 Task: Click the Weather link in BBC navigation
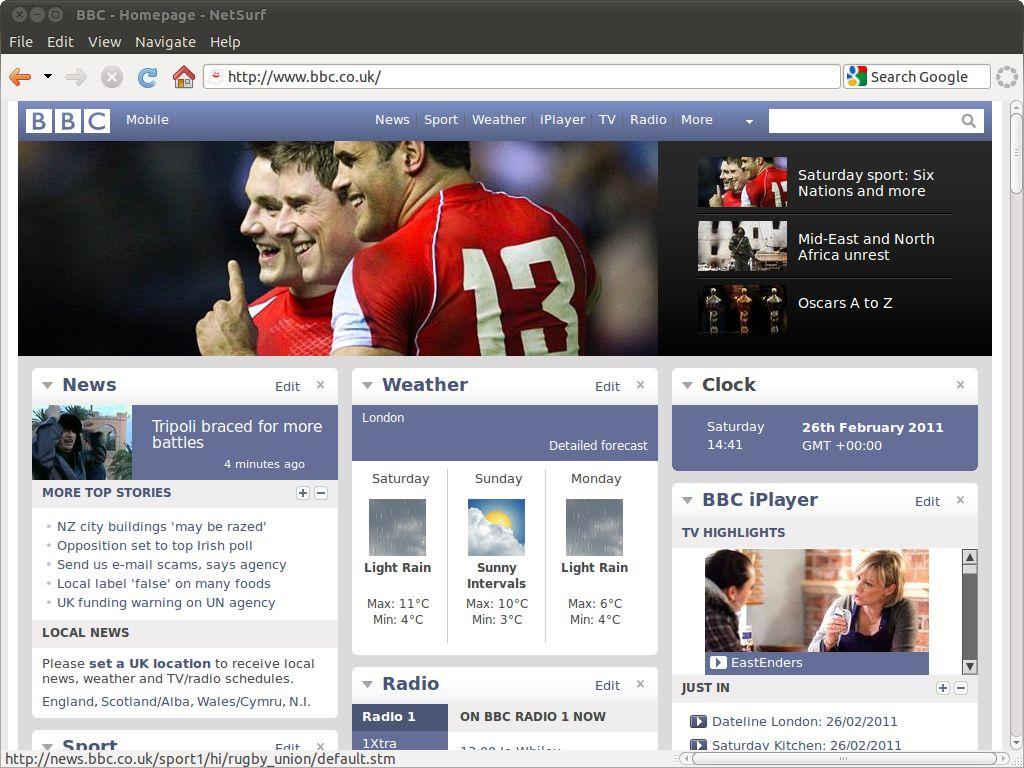[x=499, y=120]
